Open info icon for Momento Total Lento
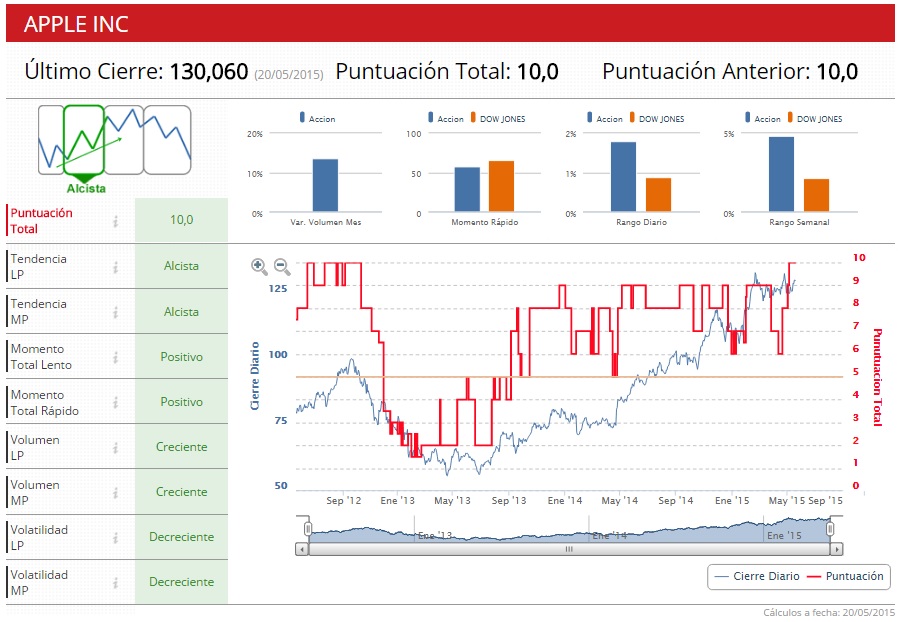 (115, 357)
